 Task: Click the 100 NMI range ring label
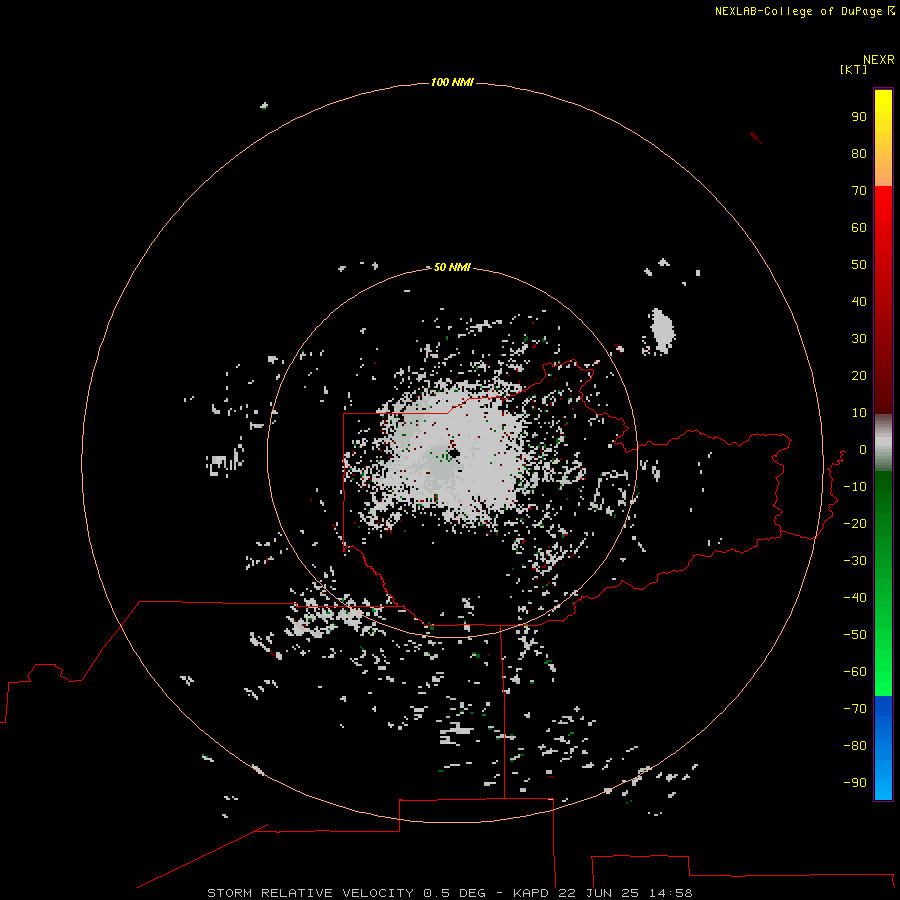452,82
